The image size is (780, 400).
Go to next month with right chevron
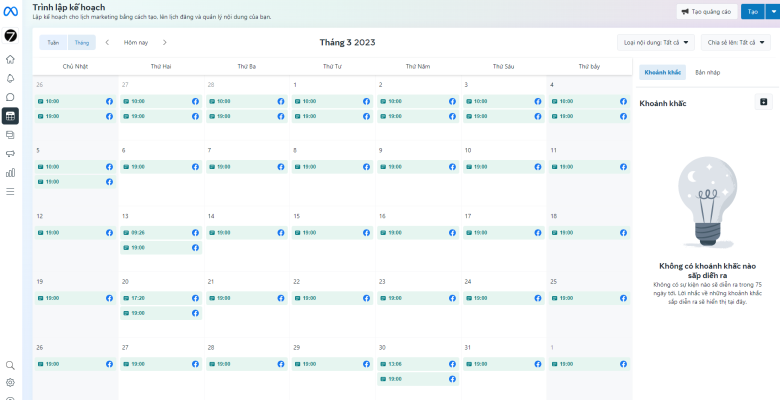pos(165,43)
